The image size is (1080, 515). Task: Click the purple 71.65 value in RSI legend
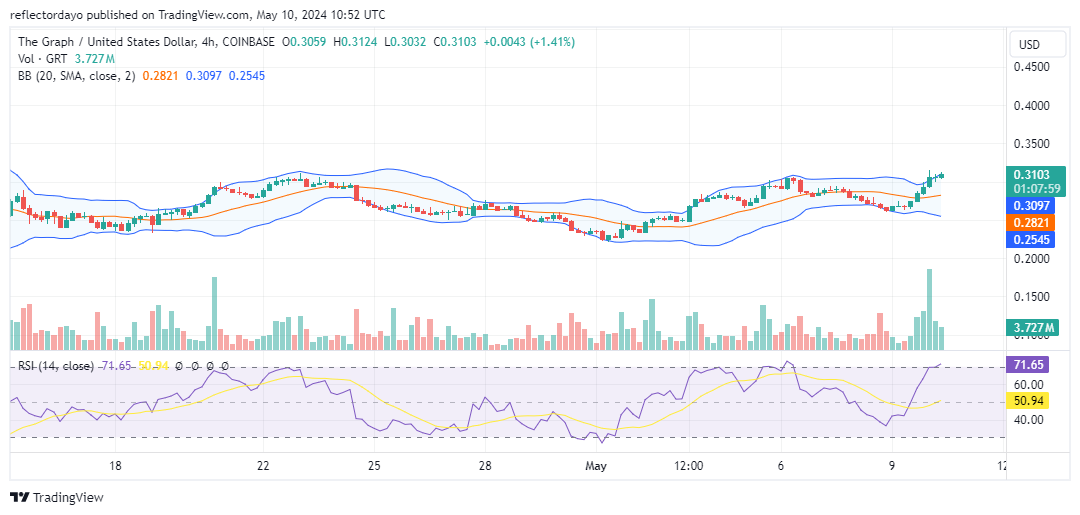[116, 366]
